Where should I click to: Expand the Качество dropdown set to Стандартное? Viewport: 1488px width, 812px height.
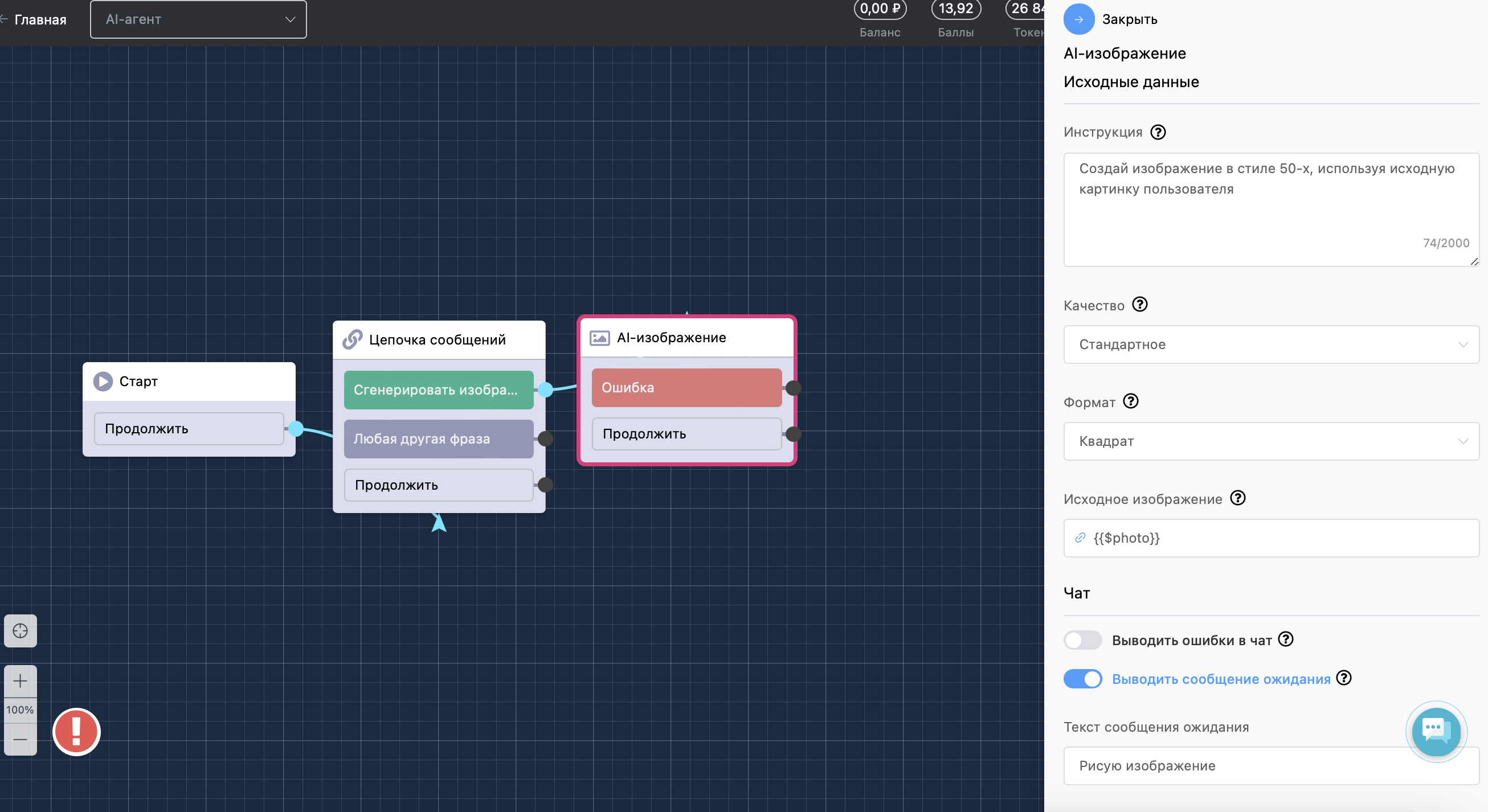coord(1271,345)
